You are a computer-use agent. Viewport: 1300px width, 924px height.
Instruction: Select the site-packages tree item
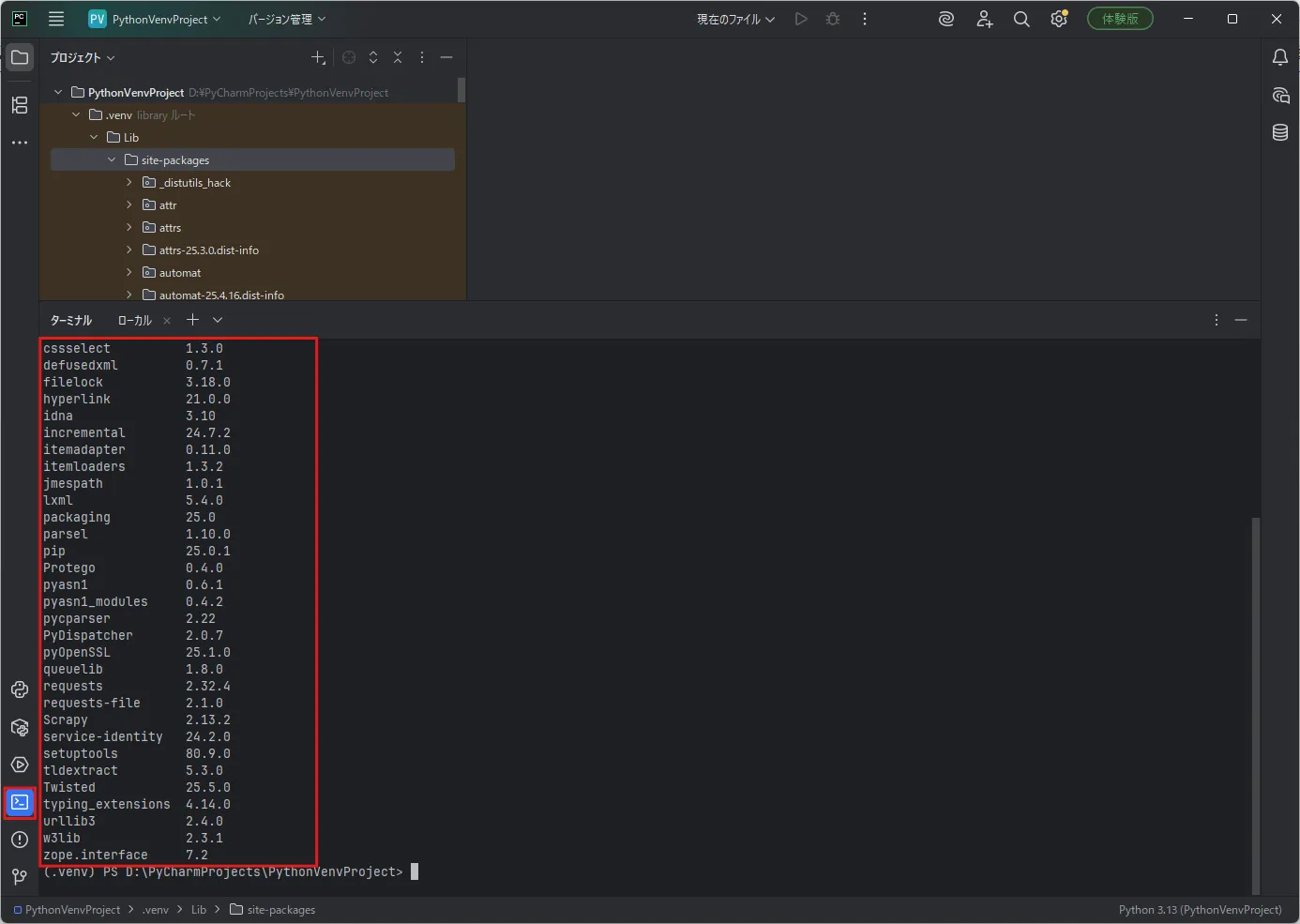(x=252, y=159)
